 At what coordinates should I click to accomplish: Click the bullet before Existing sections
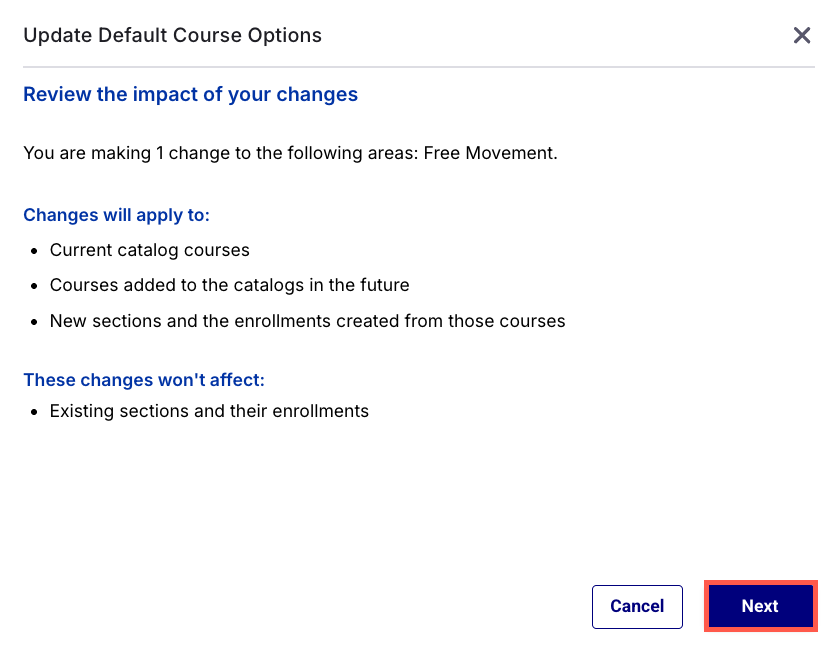click(34, 412)
